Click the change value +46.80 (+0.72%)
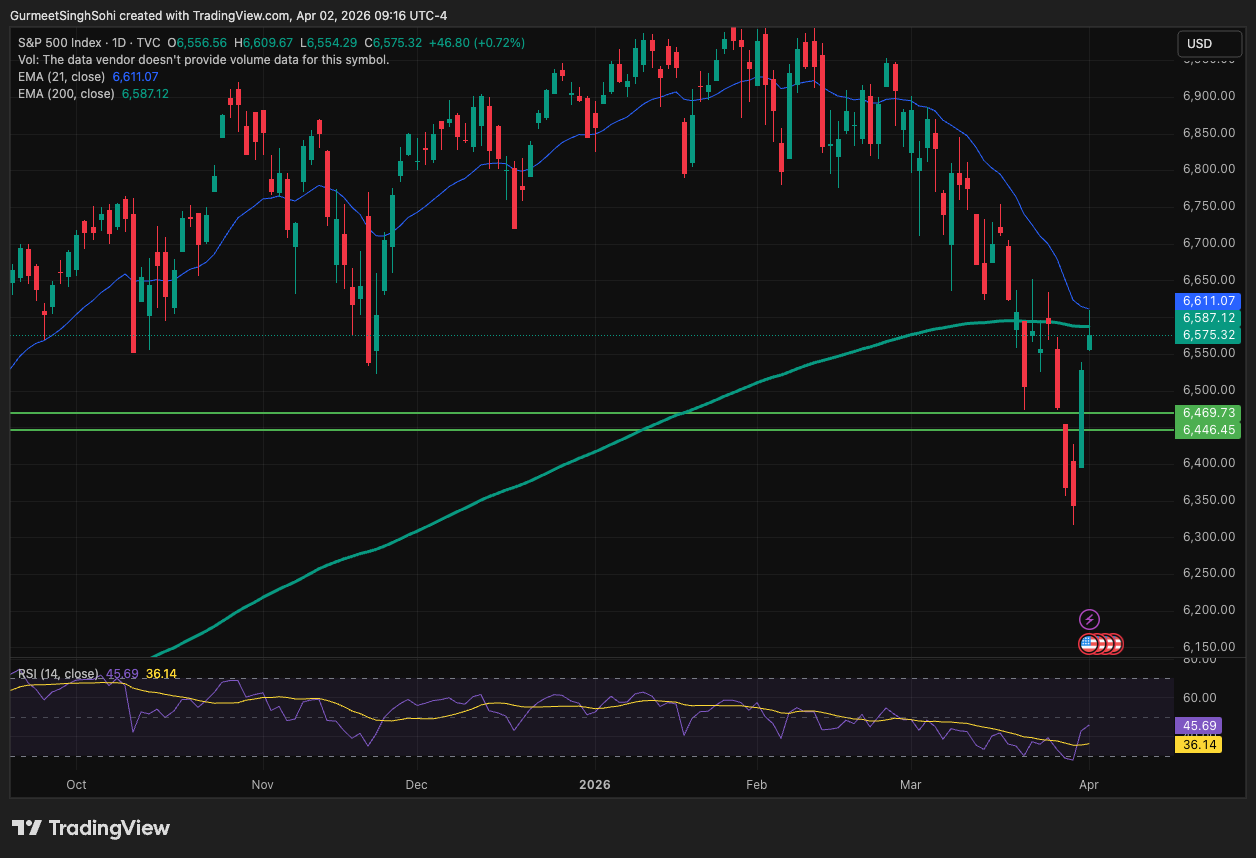Viewport: 1256px width, 858px height. pos(476,43)
